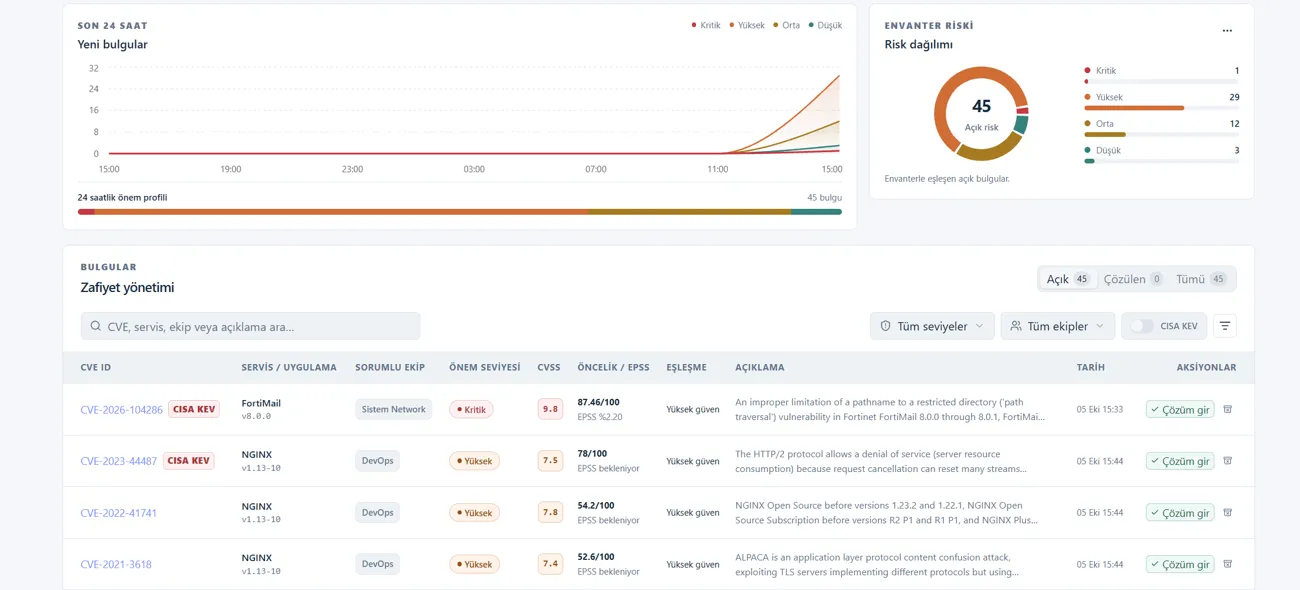
Task: Click the ÖNCELİK / EPSS column header
Action: [x=613, y=367]
